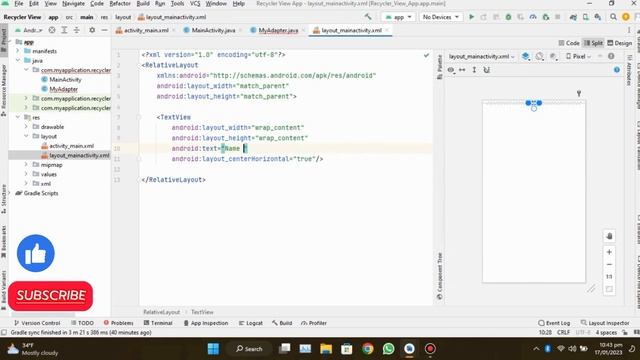Click TextView breadcrumb at editor bottom
This screenshot has height=360, width=640.
click(202, 312)
